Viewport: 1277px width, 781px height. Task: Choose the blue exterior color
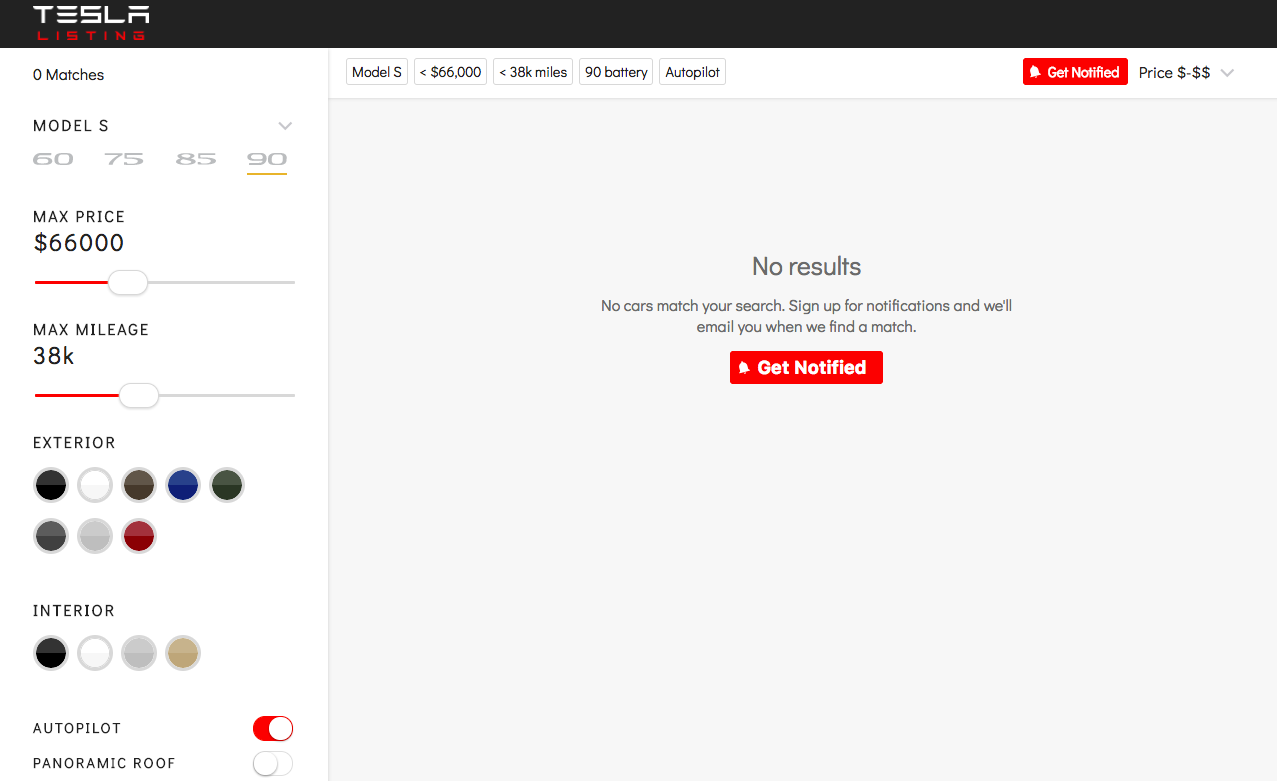tap(183, 485)
